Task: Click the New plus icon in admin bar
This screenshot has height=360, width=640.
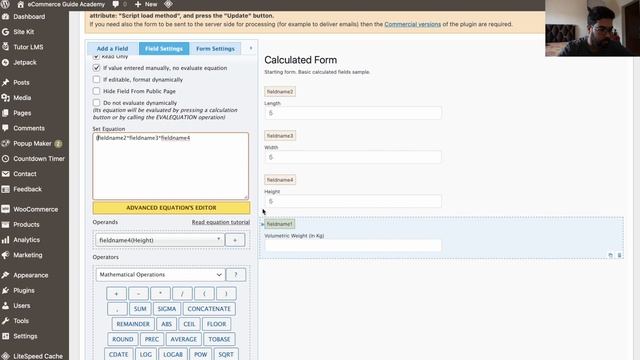Action: 138,4
